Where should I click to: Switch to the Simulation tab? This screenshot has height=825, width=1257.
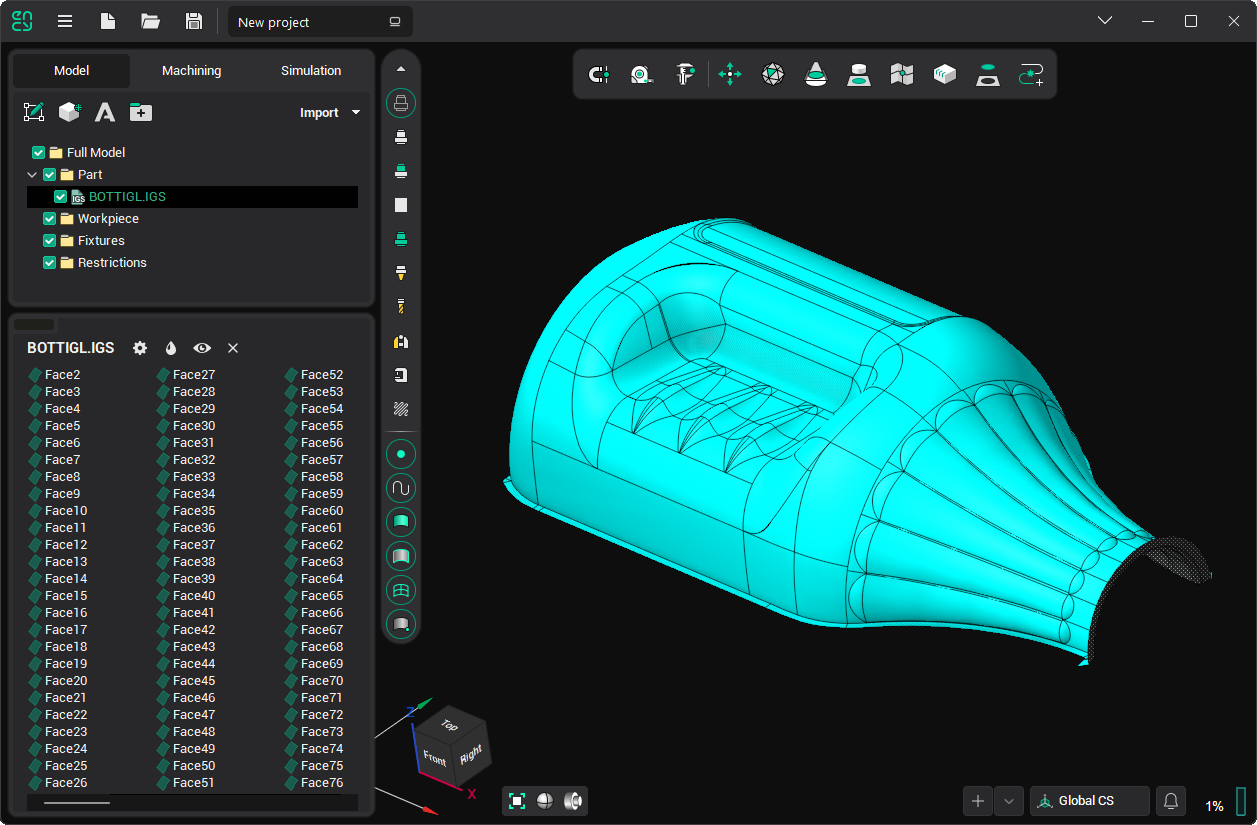point(311,71)
